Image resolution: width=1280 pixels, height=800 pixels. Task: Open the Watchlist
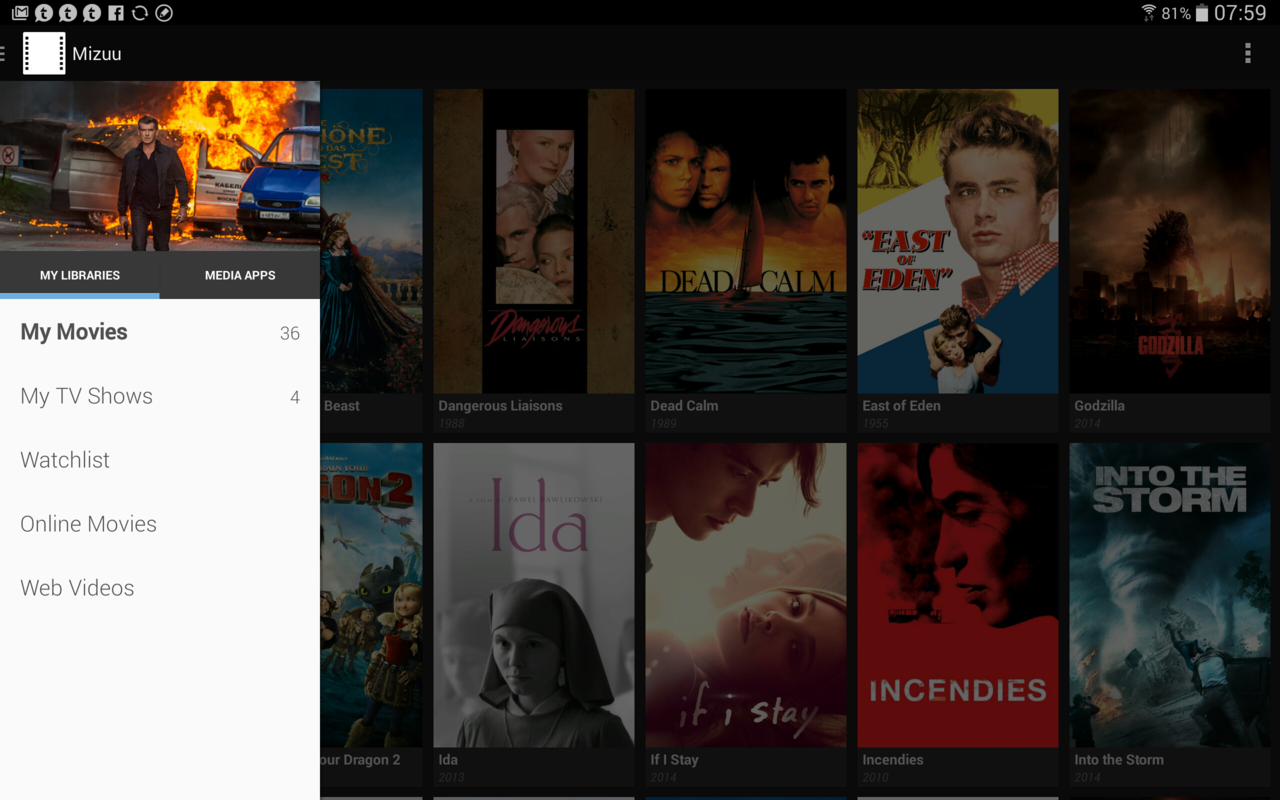pyautogui.click(x=160, y=460)
